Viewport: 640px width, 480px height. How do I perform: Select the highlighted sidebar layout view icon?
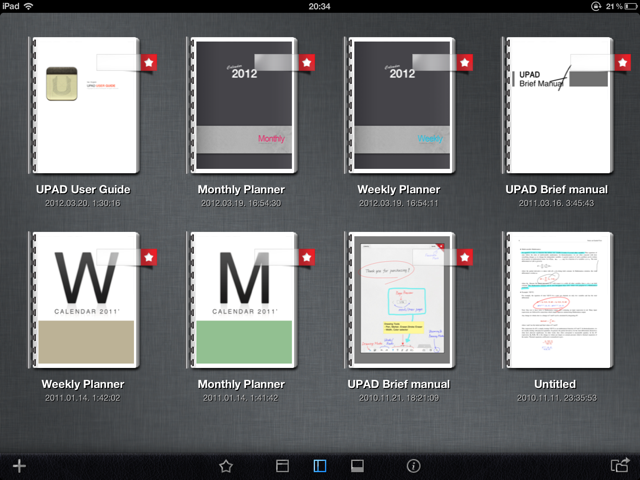click(320, 466)
